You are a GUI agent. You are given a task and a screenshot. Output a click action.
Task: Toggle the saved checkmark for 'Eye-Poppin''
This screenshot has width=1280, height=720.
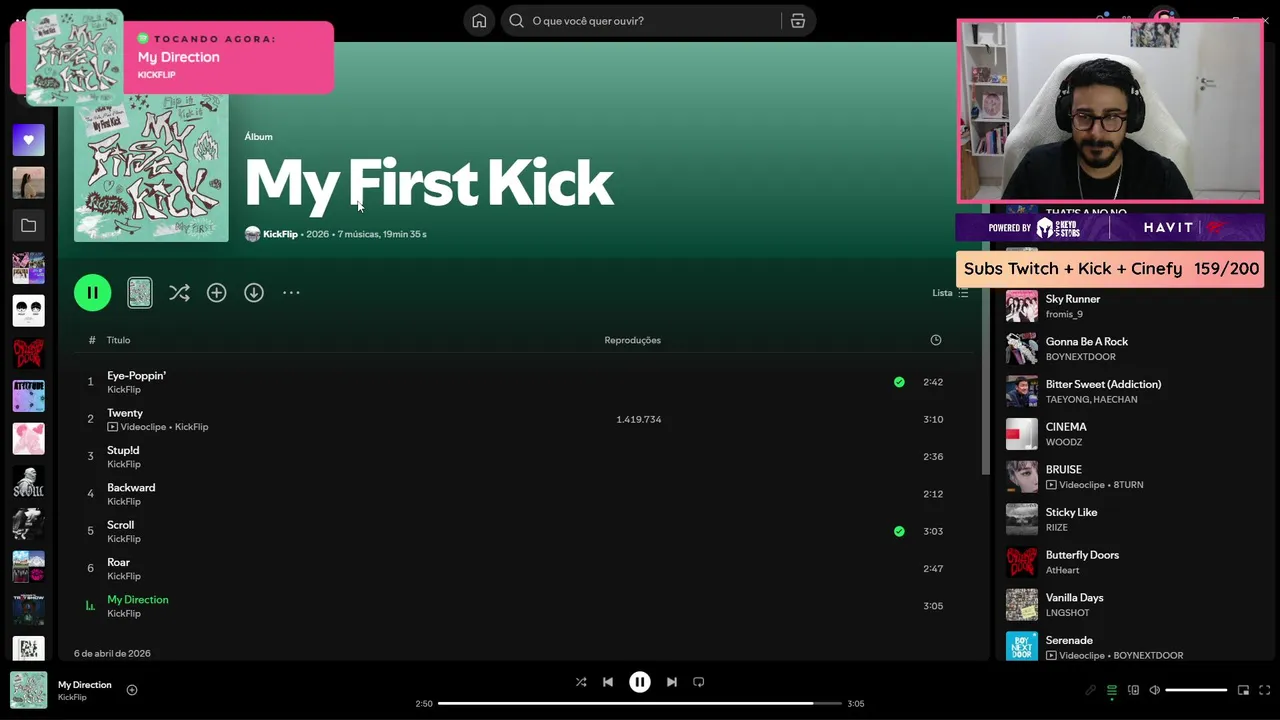(x=899, y=382)
